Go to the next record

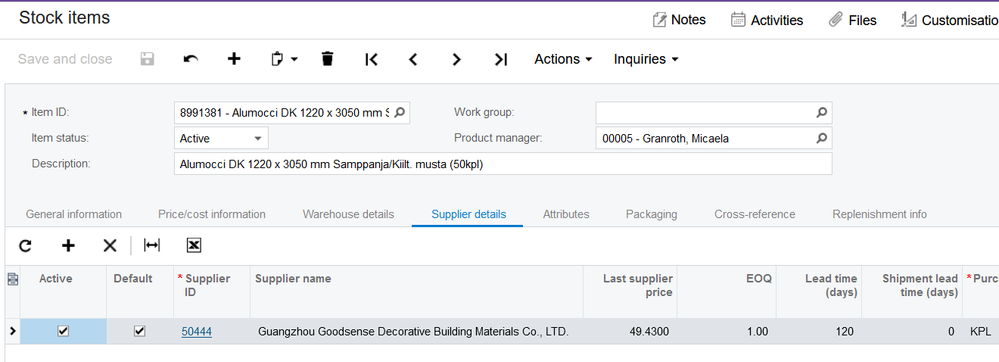click(x=456, y=59)
